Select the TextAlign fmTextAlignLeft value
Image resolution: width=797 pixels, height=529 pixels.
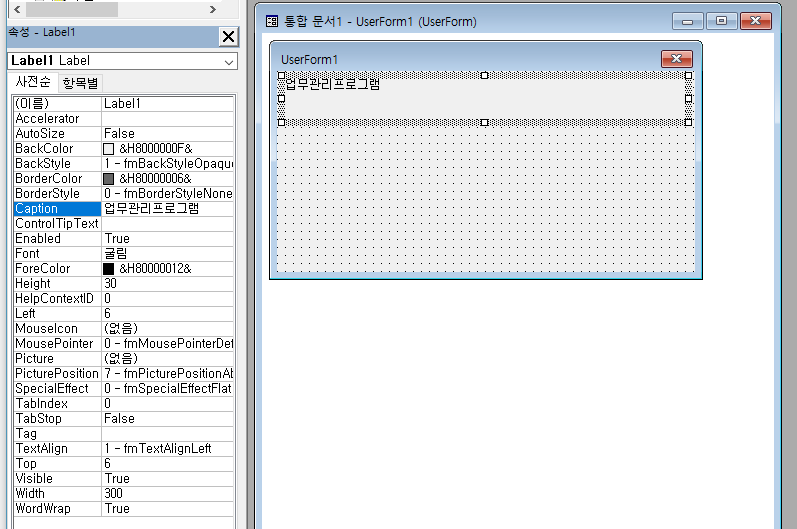pos(168,449)
